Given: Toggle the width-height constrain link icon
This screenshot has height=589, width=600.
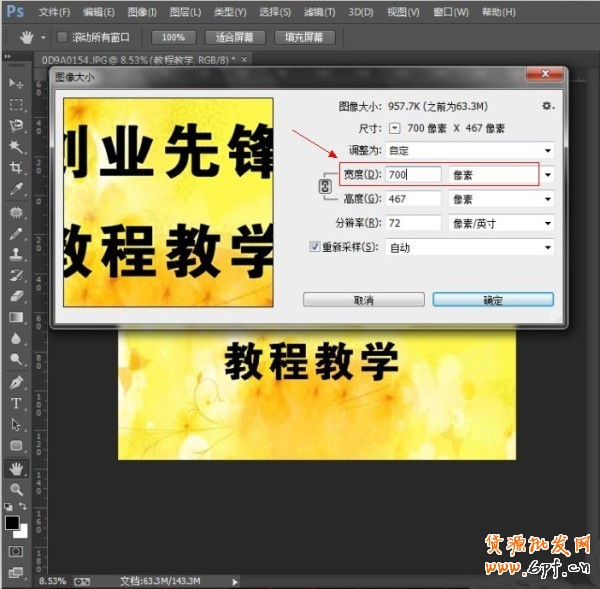Looking at the screenshot, I should (325, 186).
